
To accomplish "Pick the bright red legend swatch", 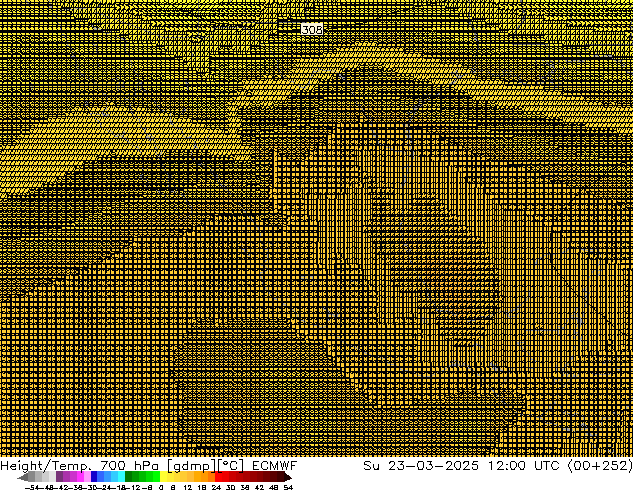I will pyautogui.click(x=218, y=477).
